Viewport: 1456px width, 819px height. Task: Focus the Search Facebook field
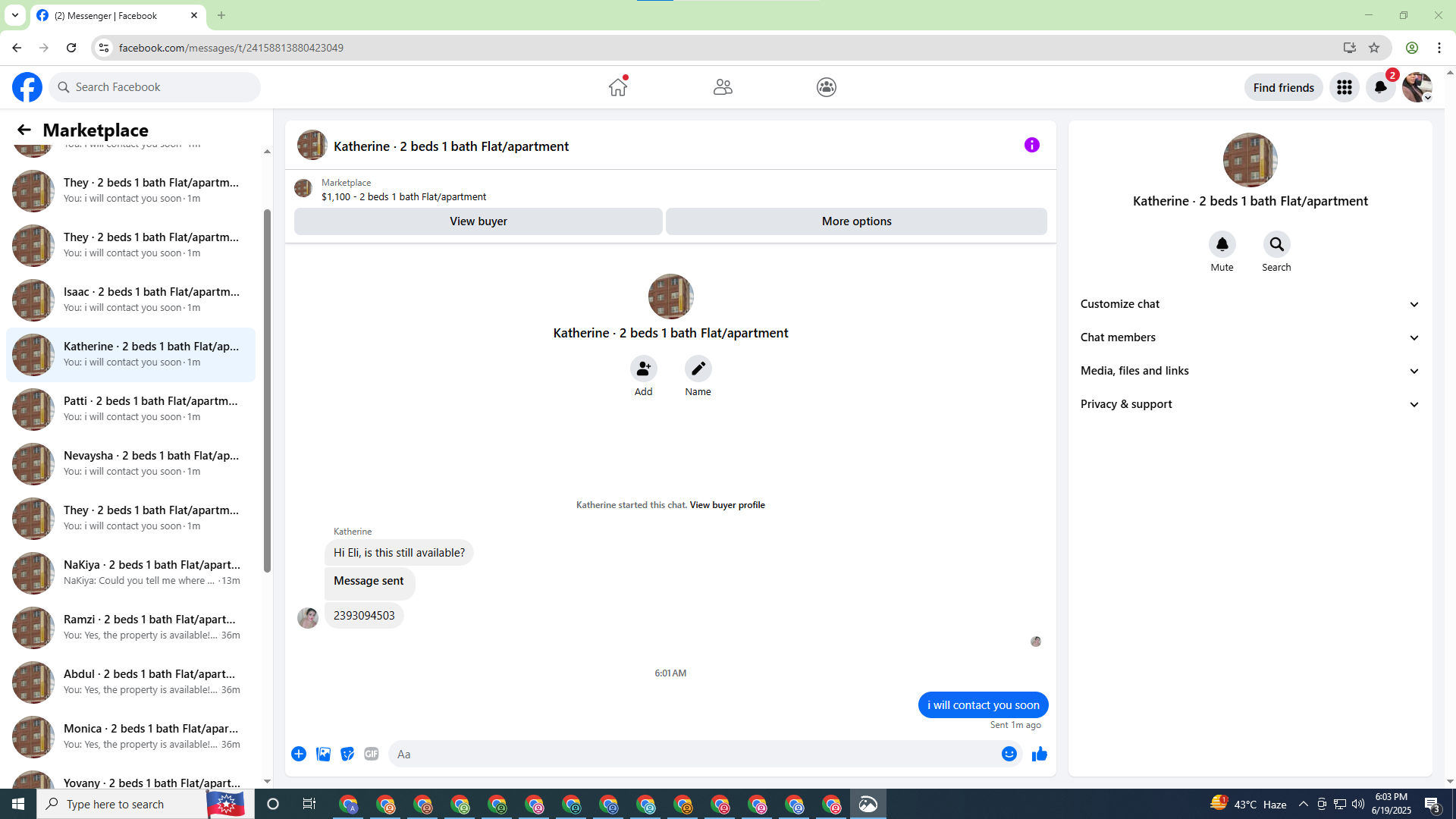(x=155, y=87)
